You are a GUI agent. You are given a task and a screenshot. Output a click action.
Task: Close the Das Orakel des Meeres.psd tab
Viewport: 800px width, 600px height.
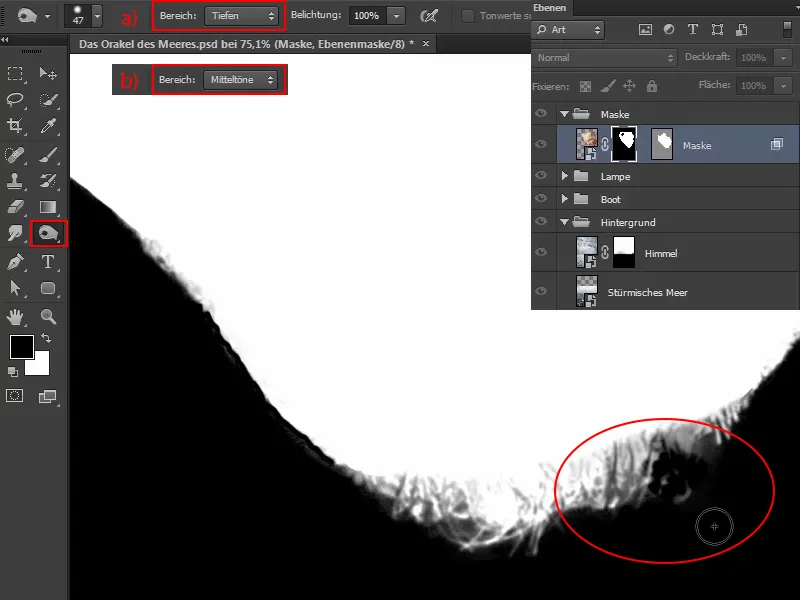coord(426,44)
